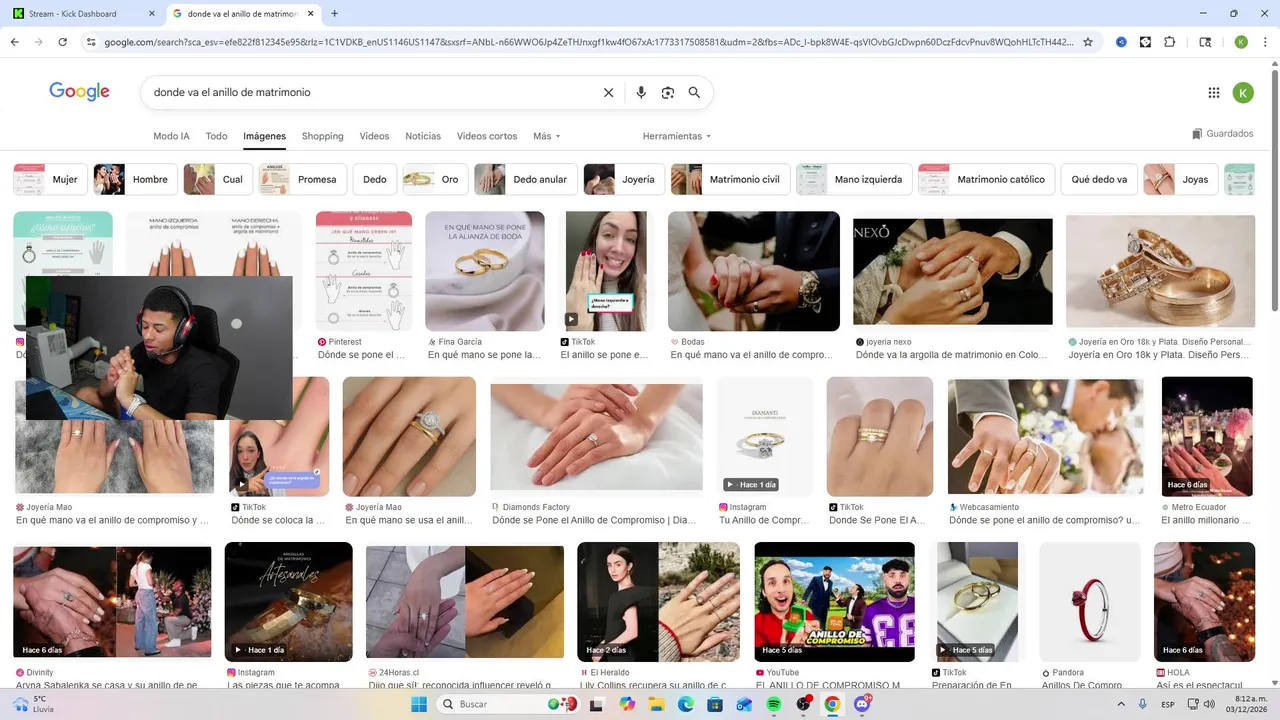Screen dimensions: 1280x720
Task: Open Google Lens image search
Action: [x=668, y=92]
